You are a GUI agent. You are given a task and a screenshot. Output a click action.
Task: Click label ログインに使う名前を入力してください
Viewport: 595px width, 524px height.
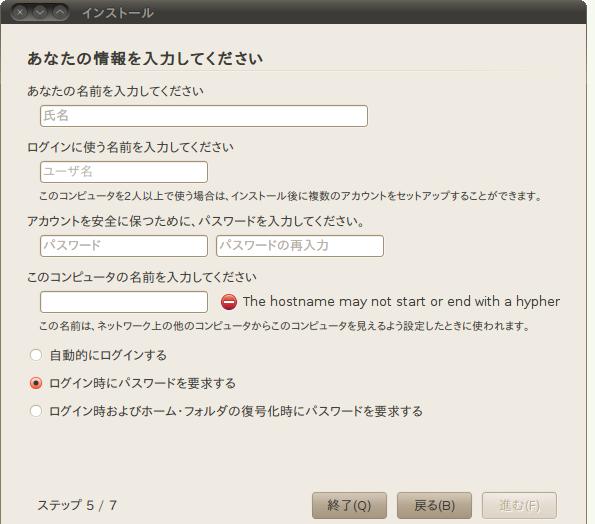(130, 147)
